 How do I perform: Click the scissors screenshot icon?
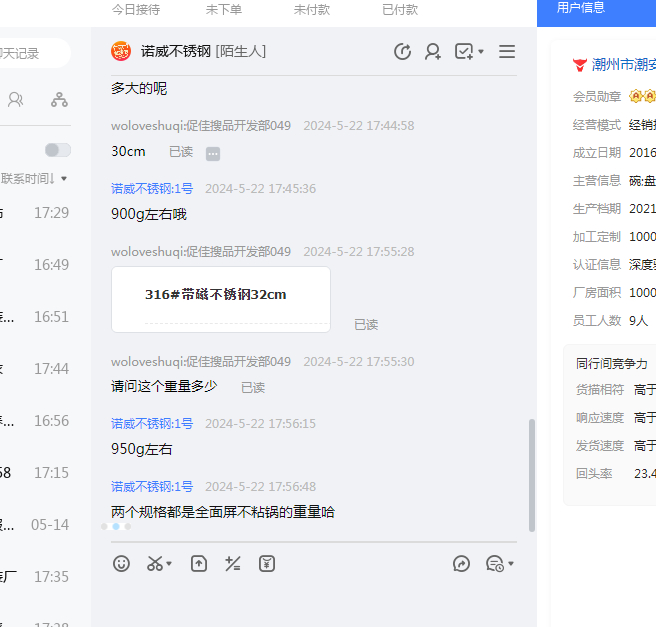pos(155,564)
